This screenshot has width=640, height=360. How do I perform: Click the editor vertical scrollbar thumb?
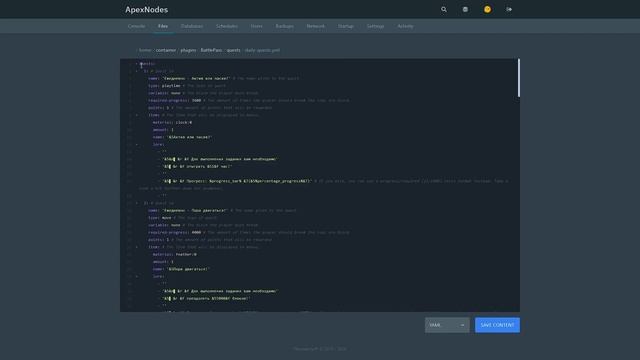(519, 78)
